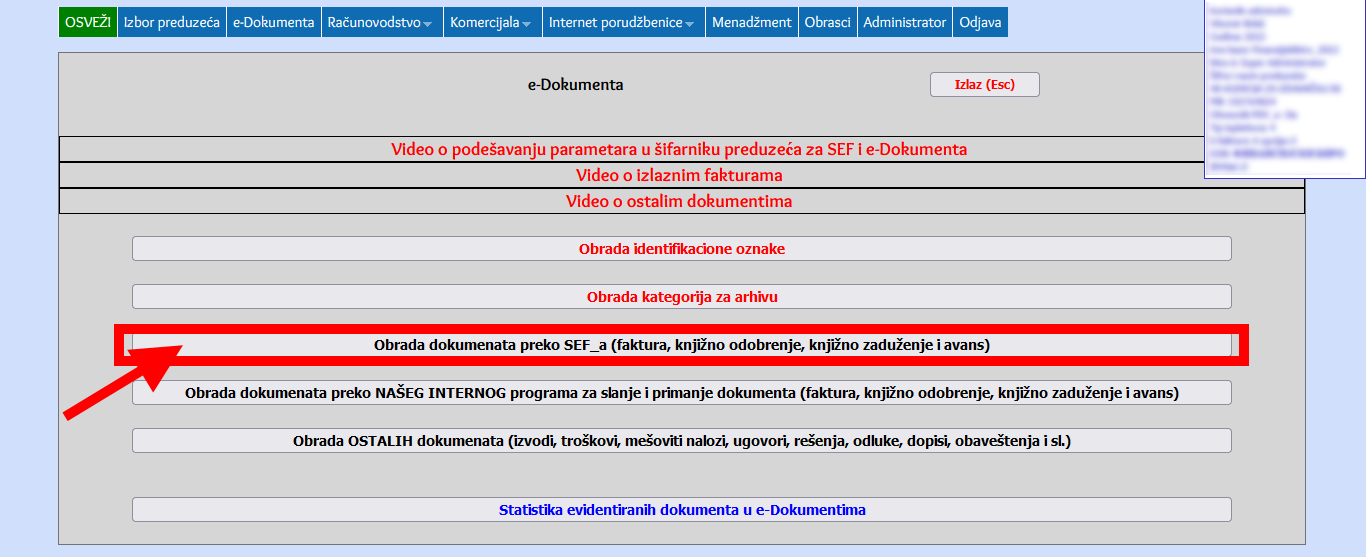Open Video o izlaznim fakturama link

click(x=679, y=175)
